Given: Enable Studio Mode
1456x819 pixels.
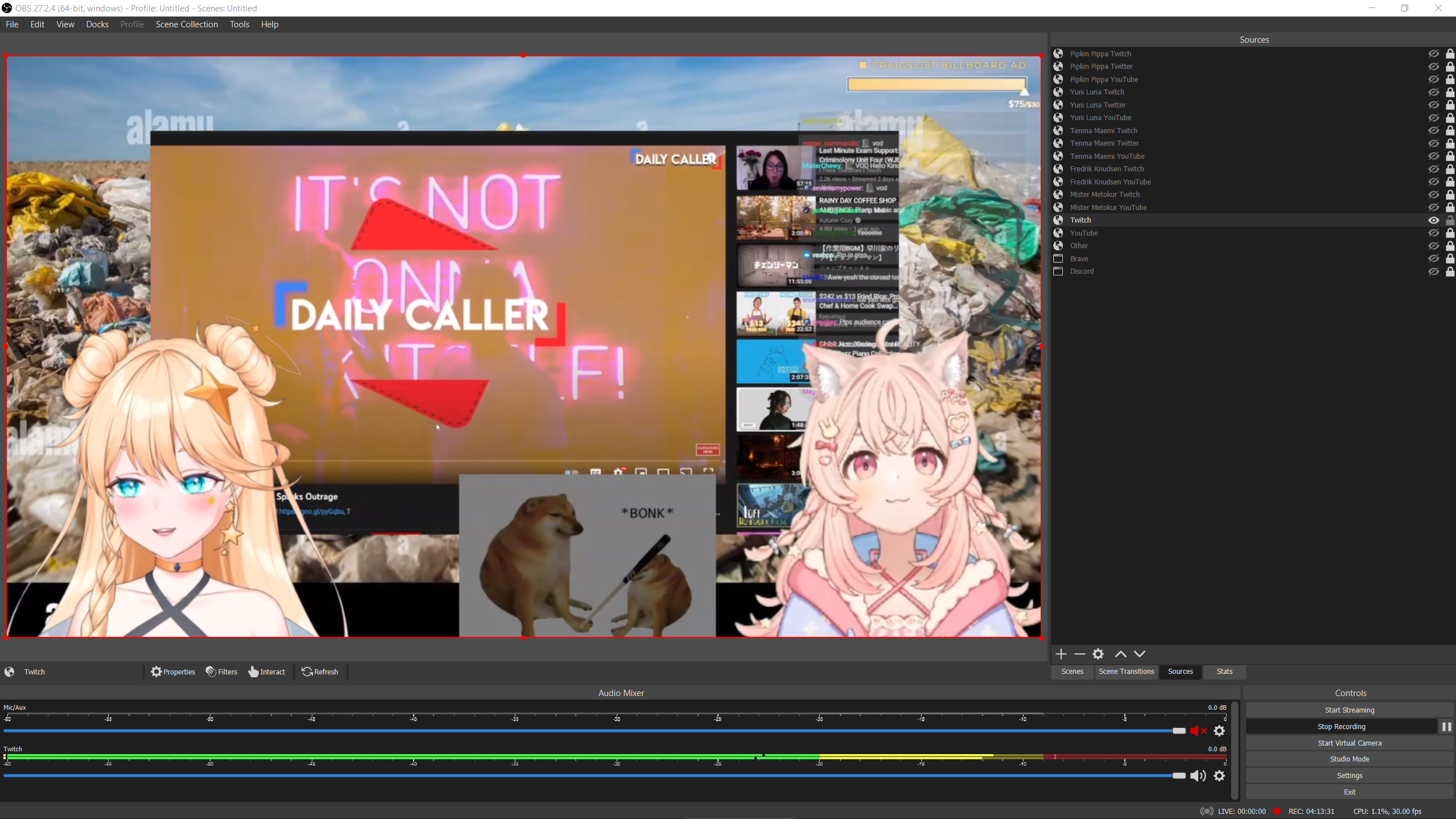Looking at the screenshot, I should pos(1349,759).
